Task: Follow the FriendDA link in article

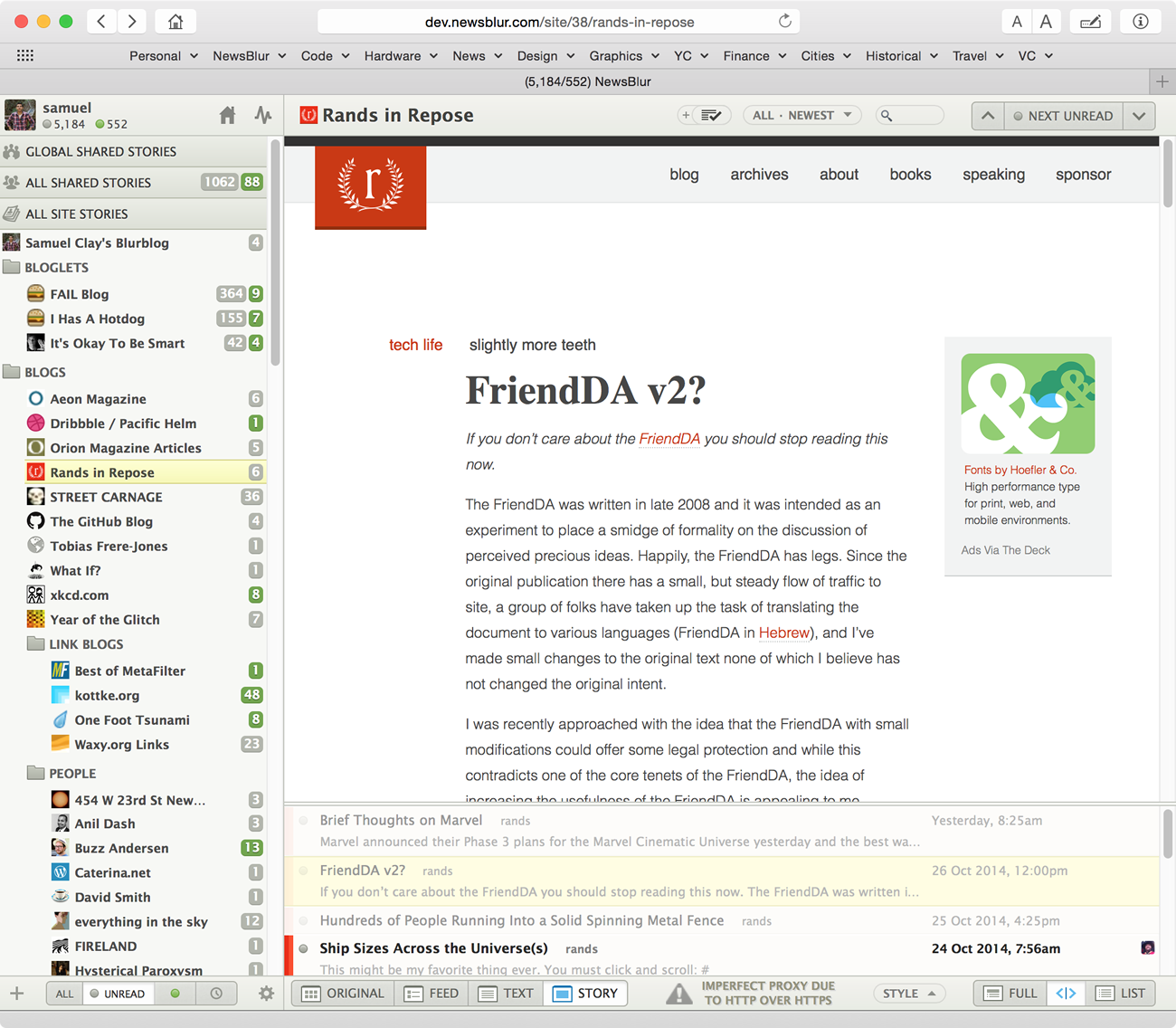Action: (x=669, y=439)
